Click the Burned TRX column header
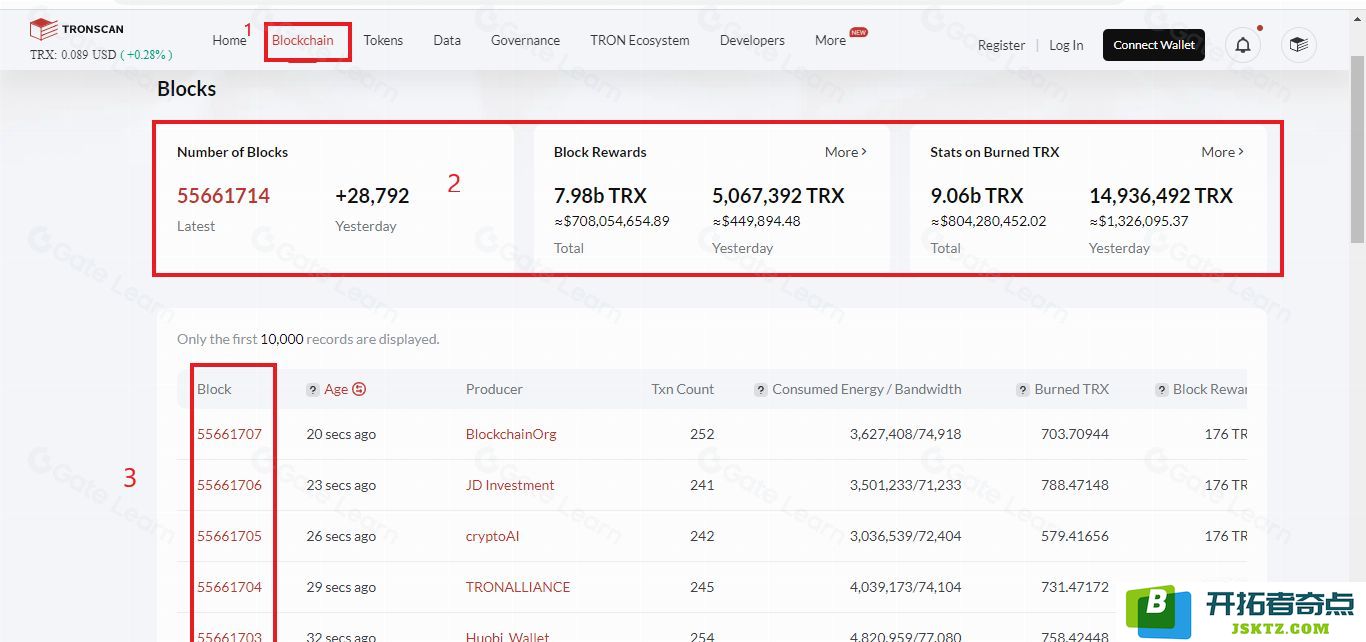This screenshot has height=642, width=1366. pyautogui.click(x=1072, y=389)
